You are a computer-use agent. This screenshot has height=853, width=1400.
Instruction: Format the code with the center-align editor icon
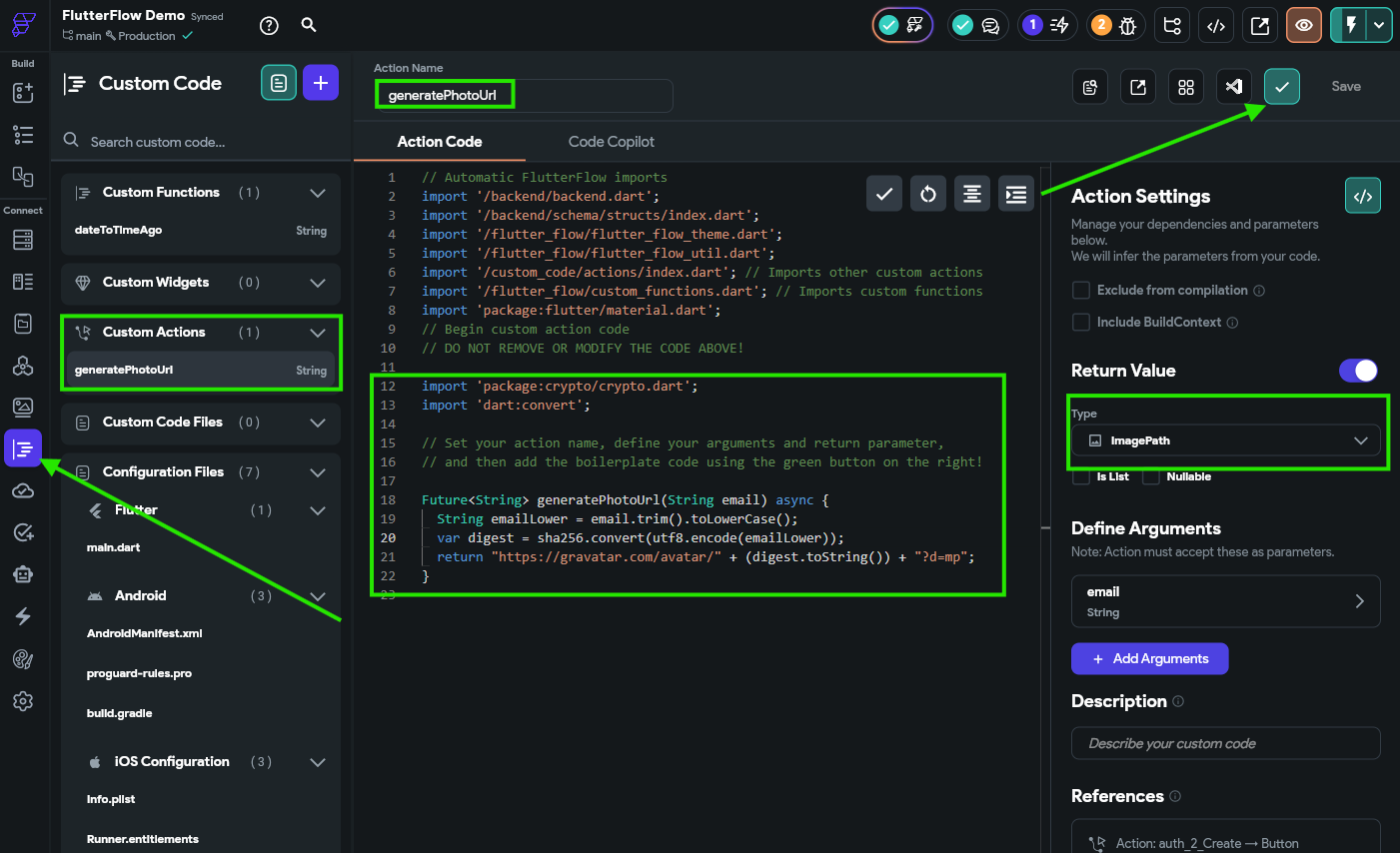pyautogui.click(x=972, y=194)
